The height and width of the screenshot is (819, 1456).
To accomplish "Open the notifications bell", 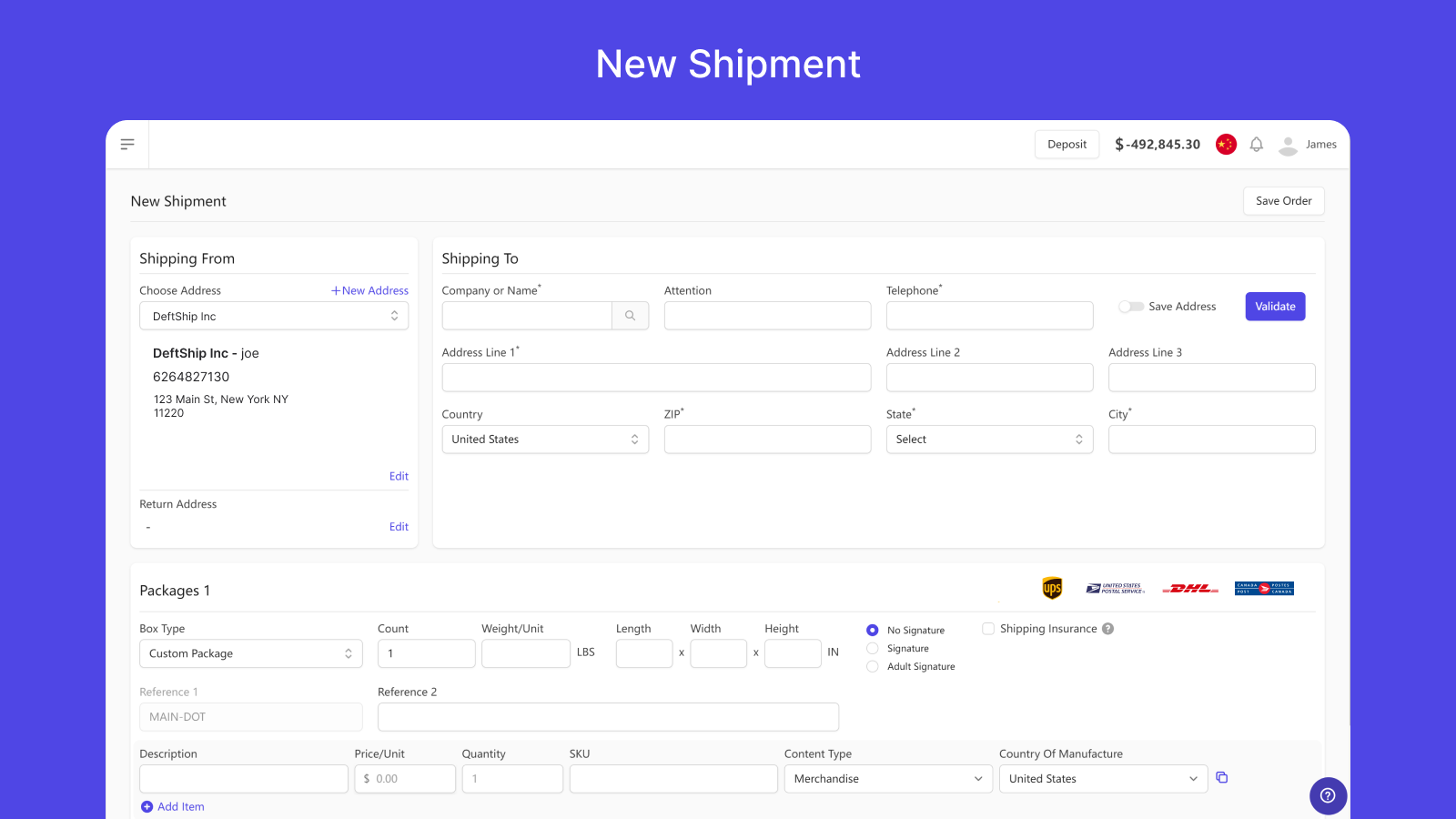I will pos(1256,144).
